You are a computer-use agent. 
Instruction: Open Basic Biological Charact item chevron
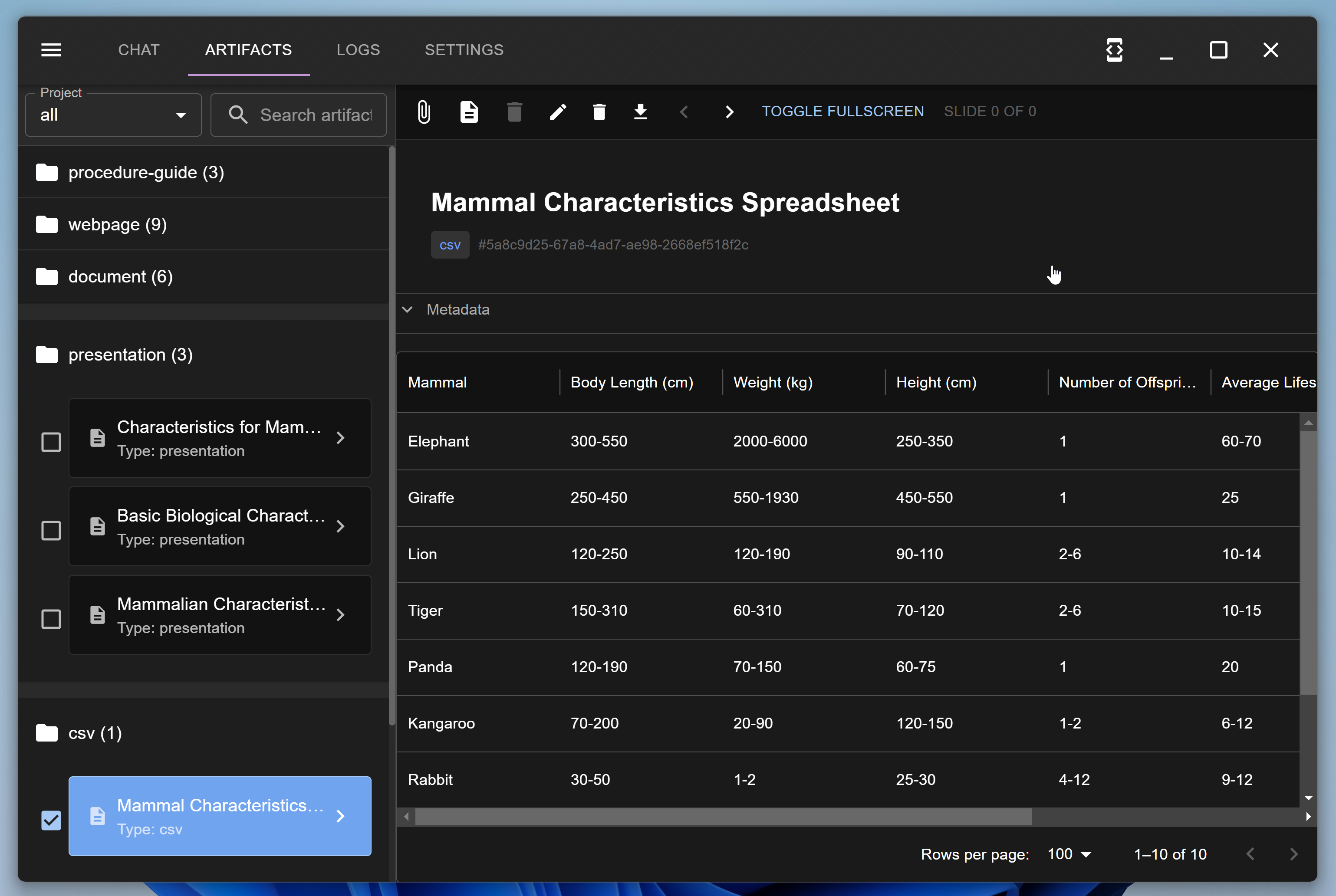pos(340,526)
